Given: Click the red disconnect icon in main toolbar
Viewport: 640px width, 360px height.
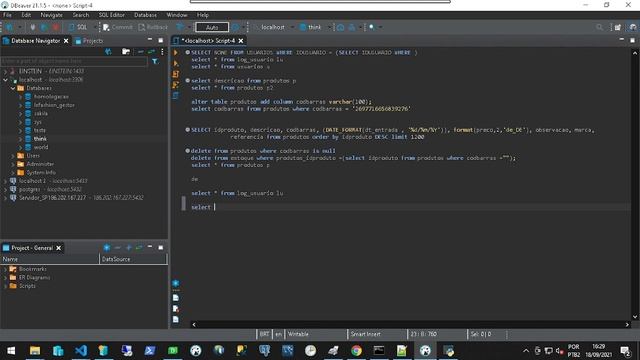Looking at the screenshot, I should (56, 27).
